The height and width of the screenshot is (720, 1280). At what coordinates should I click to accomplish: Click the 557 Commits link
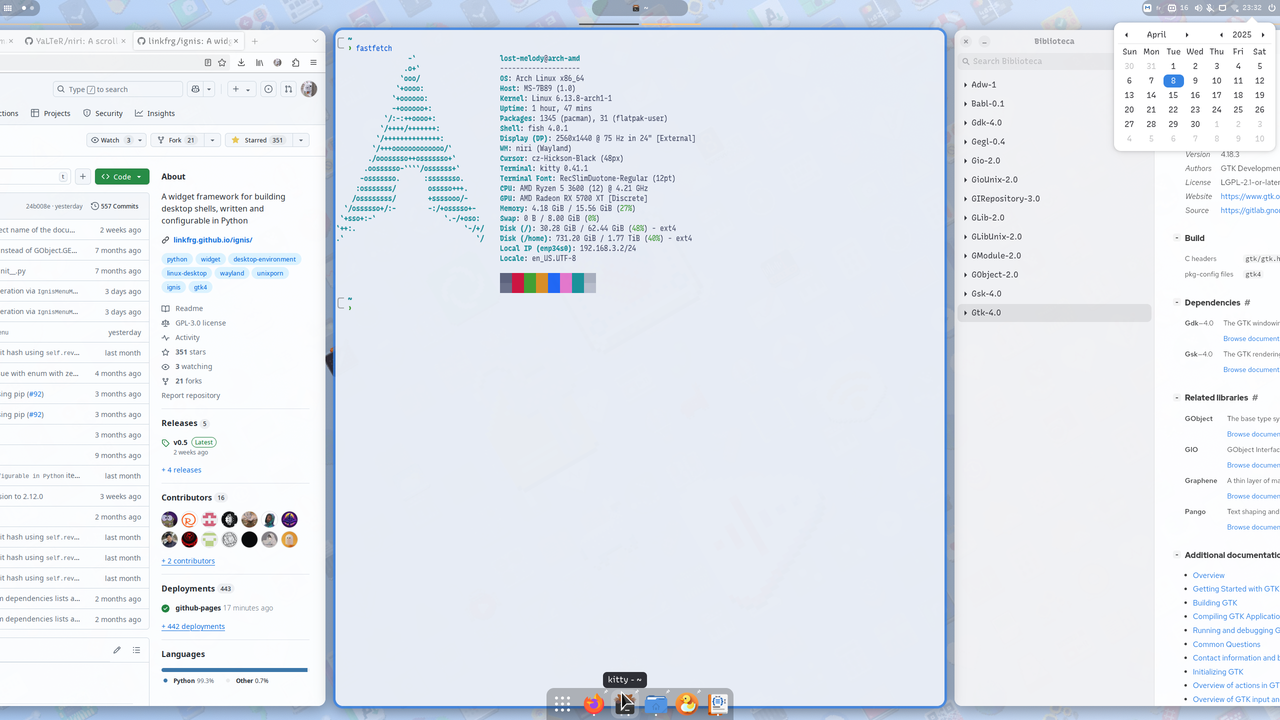tap(115, 206)
